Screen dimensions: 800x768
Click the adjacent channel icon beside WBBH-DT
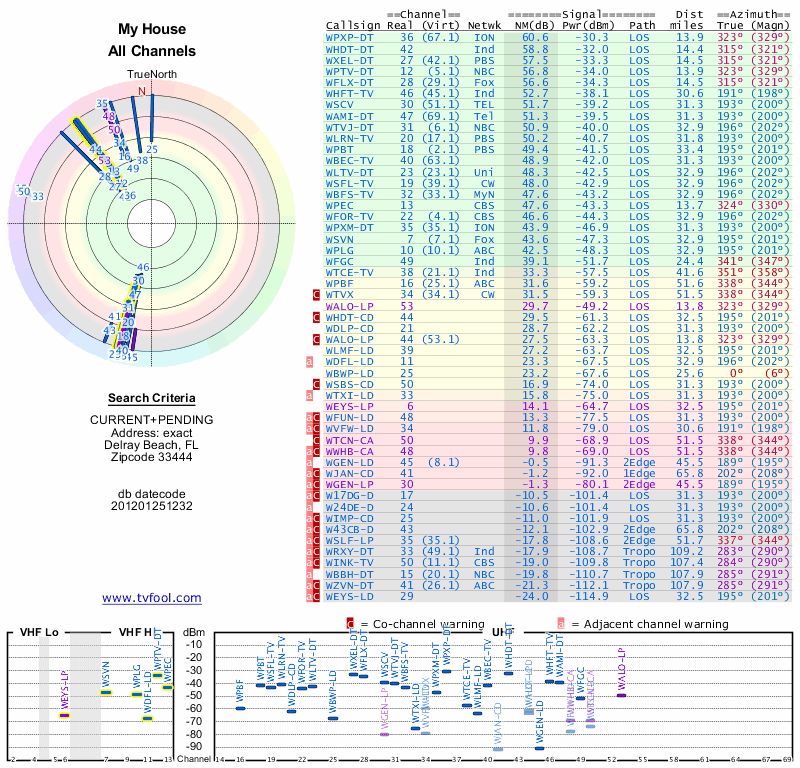(x=309, y=574)
